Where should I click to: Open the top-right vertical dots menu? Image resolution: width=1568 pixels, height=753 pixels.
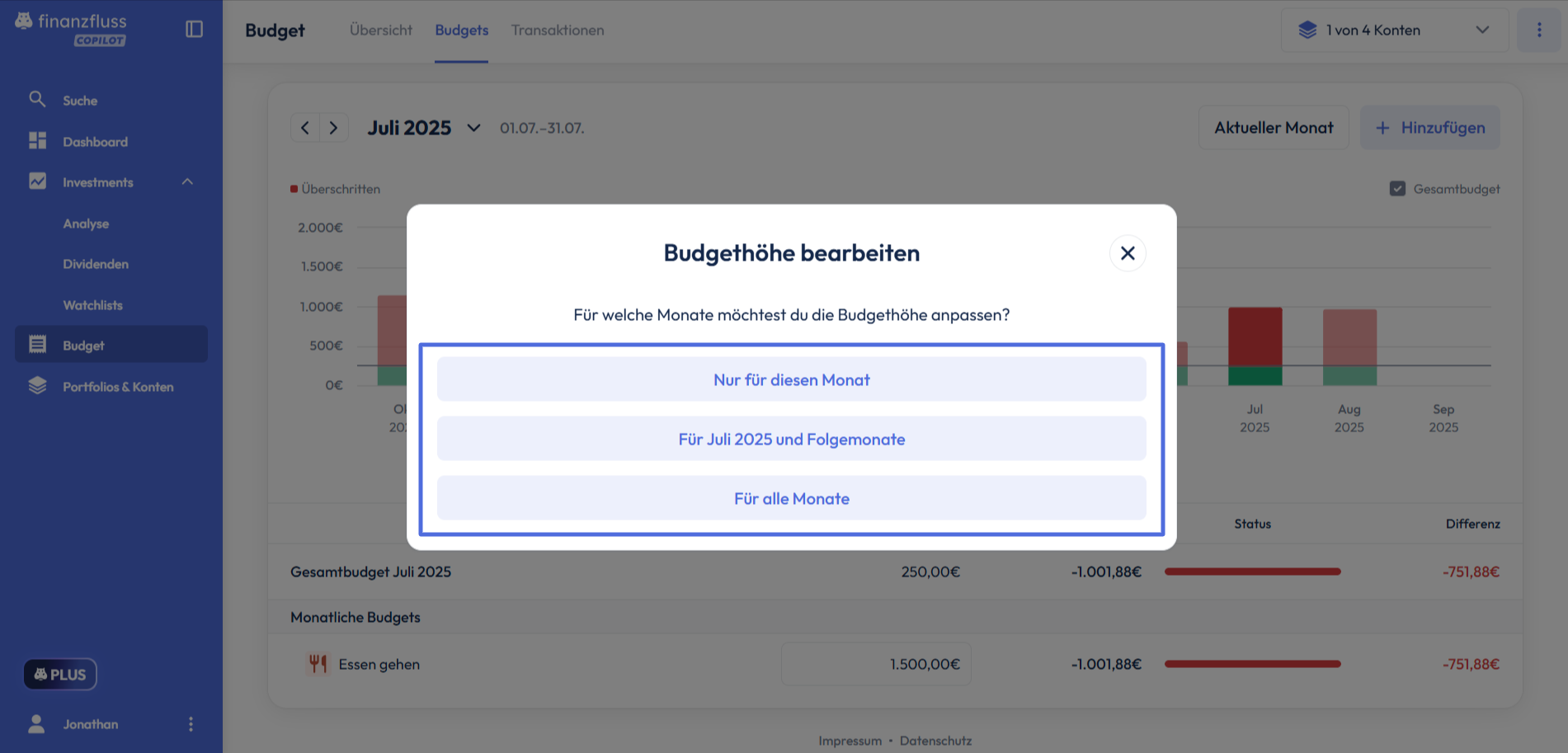coord(1538,30)
